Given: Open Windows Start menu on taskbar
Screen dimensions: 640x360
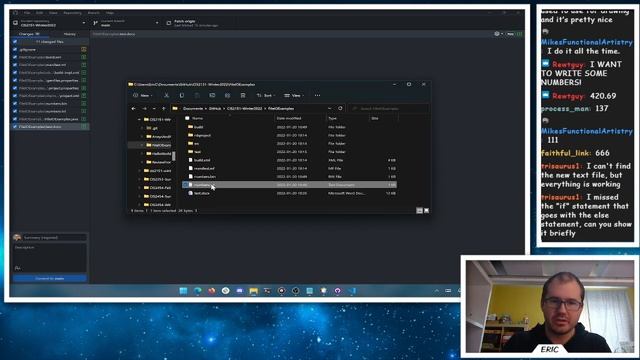Looking at the screenshot, I should pos(183,291).
